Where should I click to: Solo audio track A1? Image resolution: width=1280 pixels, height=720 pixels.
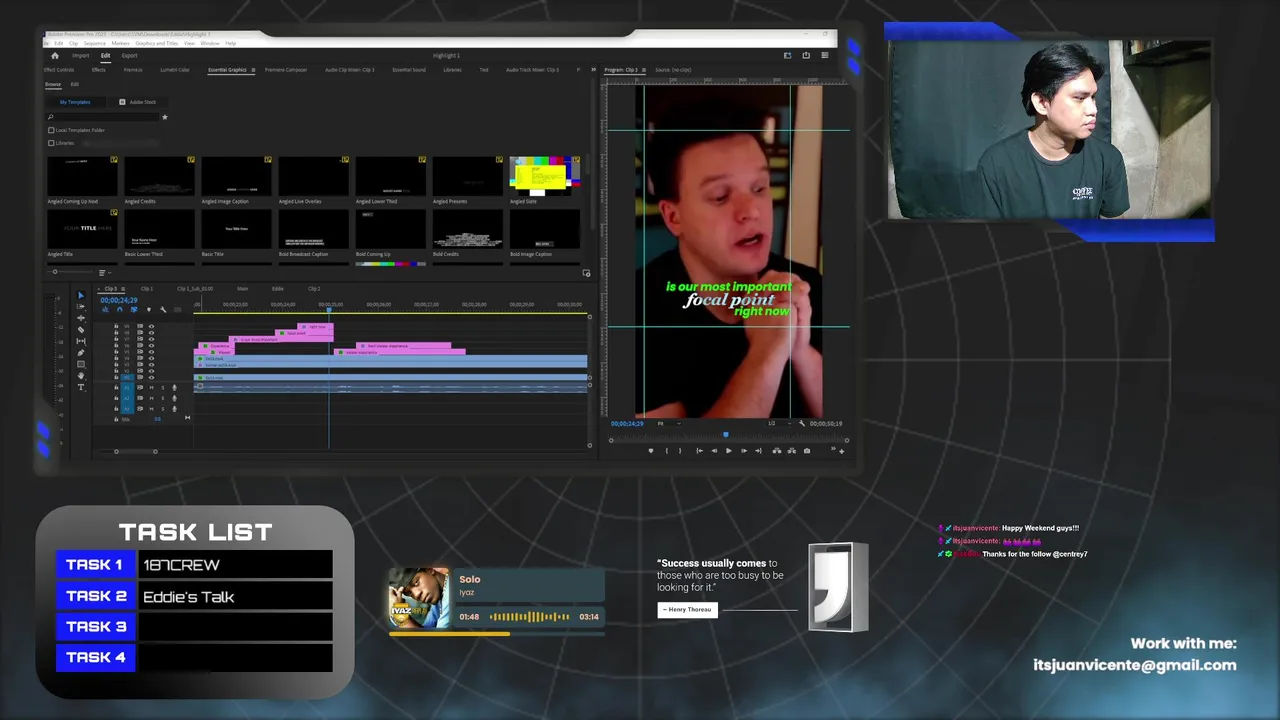pyautogui.click(x=163, y=387)
